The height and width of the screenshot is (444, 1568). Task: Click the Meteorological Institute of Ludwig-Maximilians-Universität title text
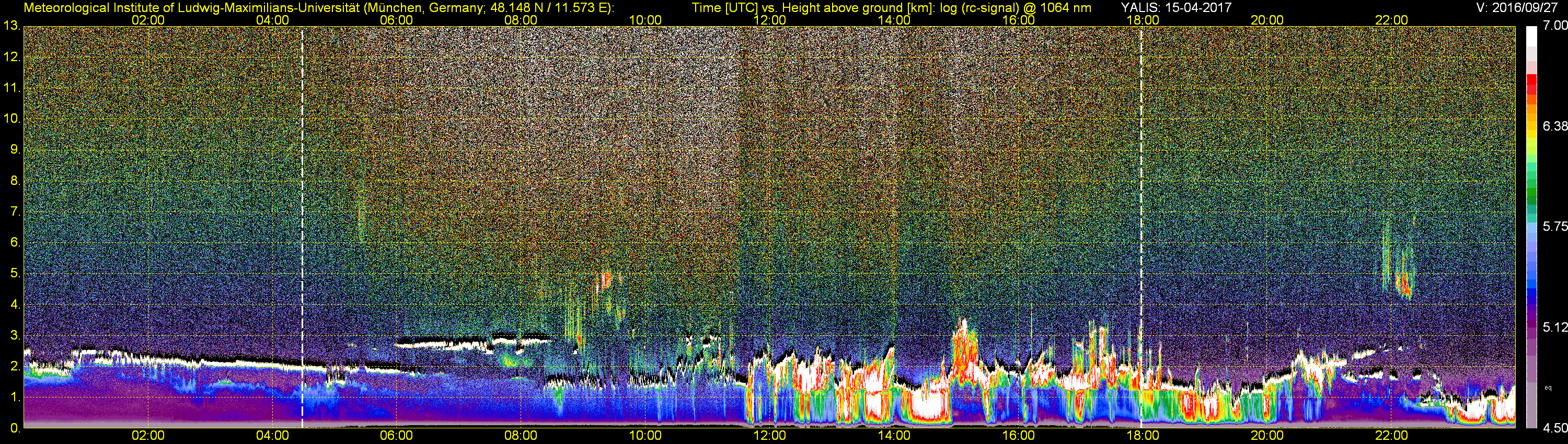pos(319,8)
